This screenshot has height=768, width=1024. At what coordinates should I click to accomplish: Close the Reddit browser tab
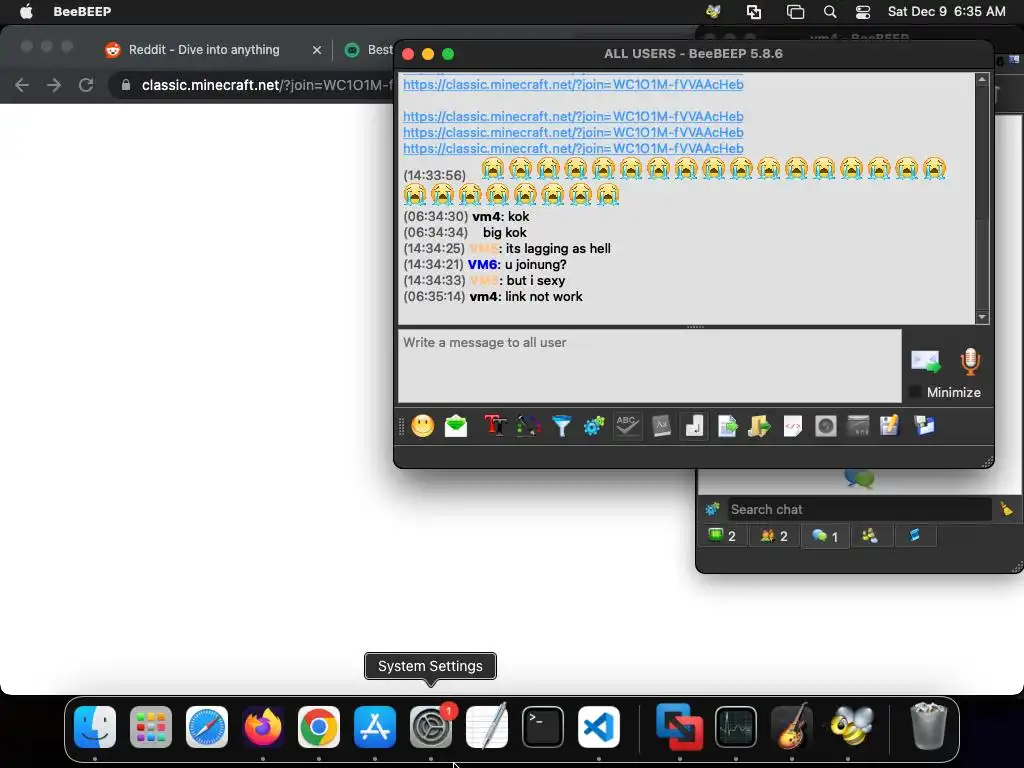click(x=317, y=50)
